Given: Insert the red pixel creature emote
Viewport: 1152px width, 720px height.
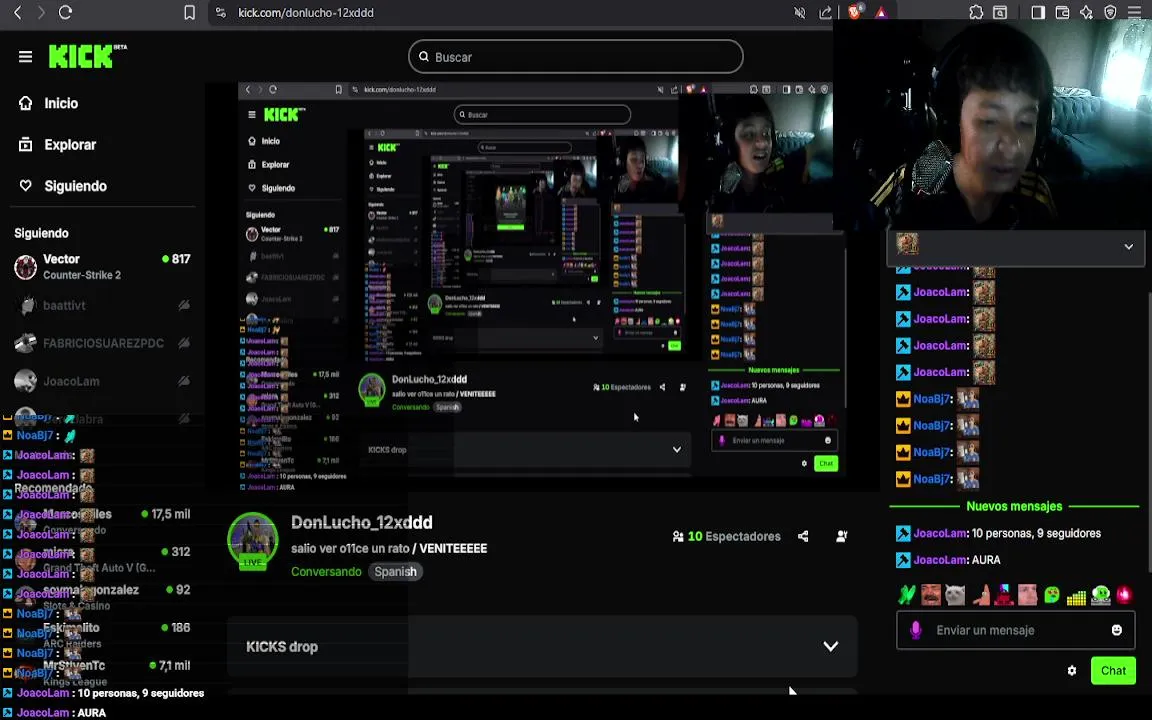Looking at the screenshot, I should click(1004, 594).
